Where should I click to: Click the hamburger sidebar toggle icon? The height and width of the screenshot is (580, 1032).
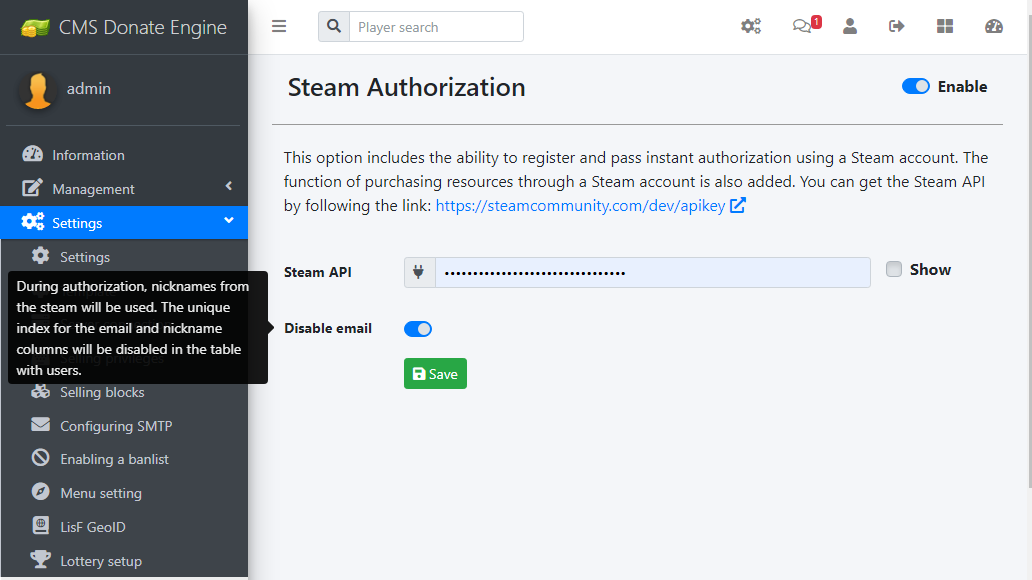pyautogui.click(x=279, y=27)
